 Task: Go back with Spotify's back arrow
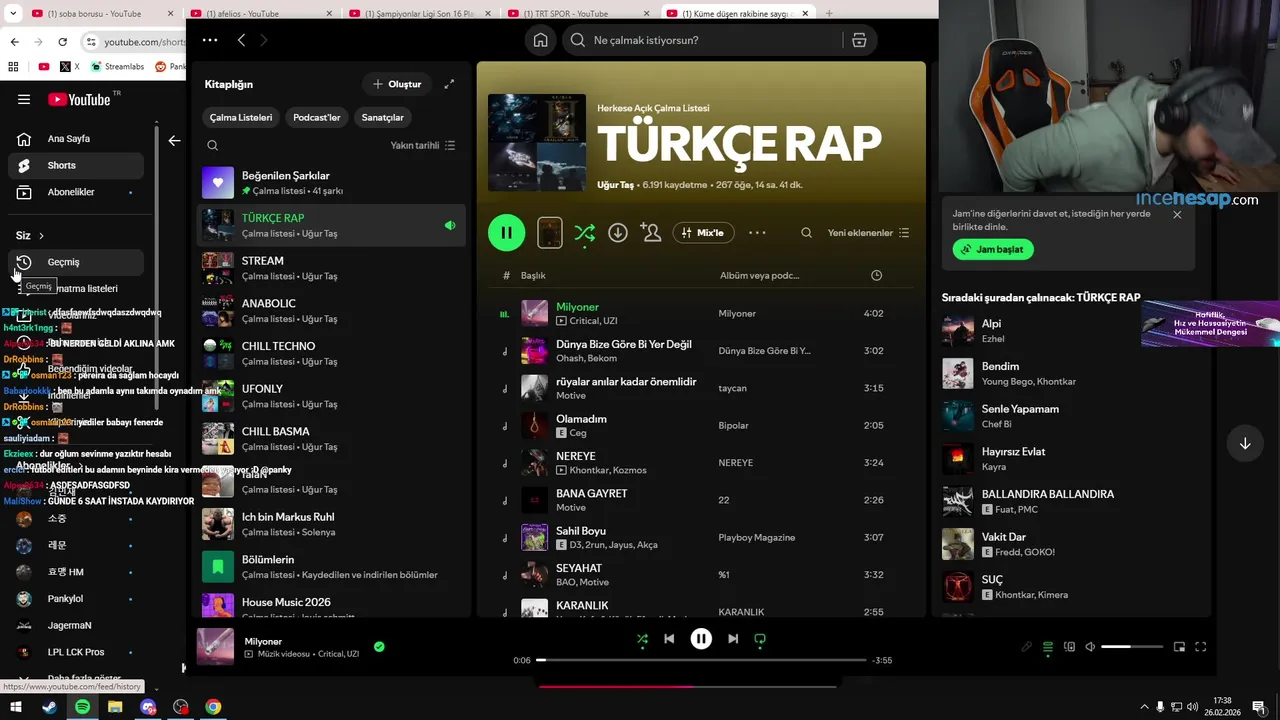(x=241, y=40)
